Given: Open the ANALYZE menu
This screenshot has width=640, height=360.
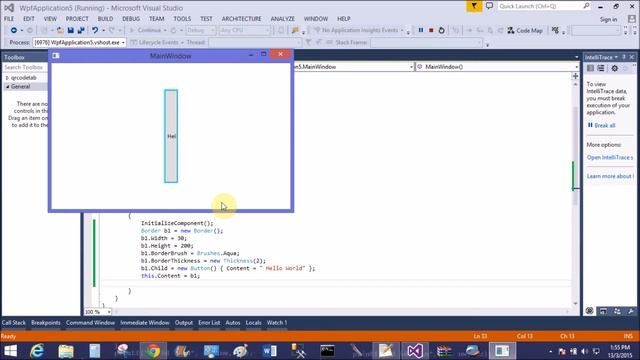Looking at the screenshot, I should pyautogui.click(x=282, y=19).
